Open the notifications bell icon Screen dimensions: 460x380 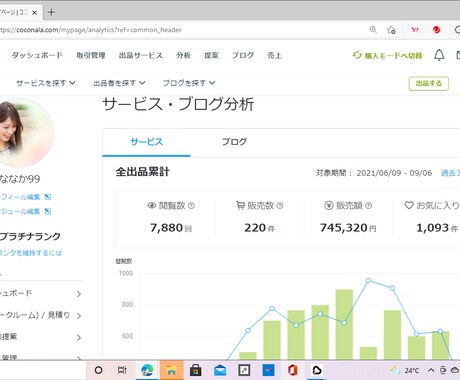pos(439,55)
